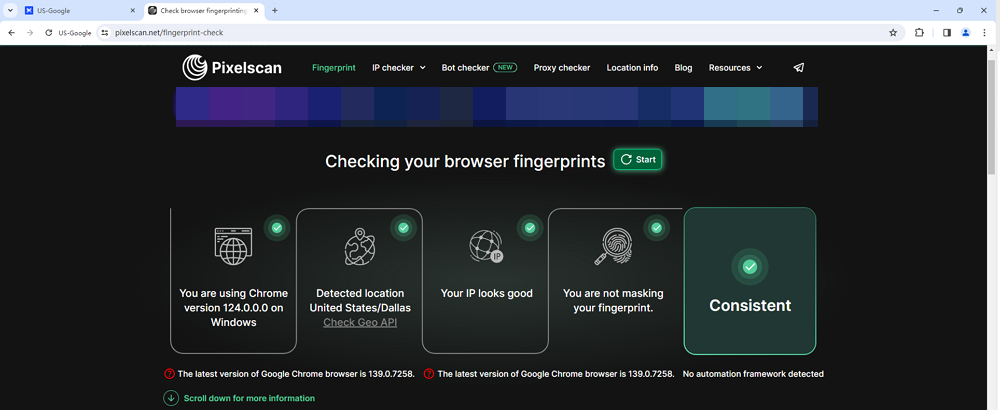Click the Pixelscan logo
This screenshot has width=1000, height=410.
tap(232, 68)
